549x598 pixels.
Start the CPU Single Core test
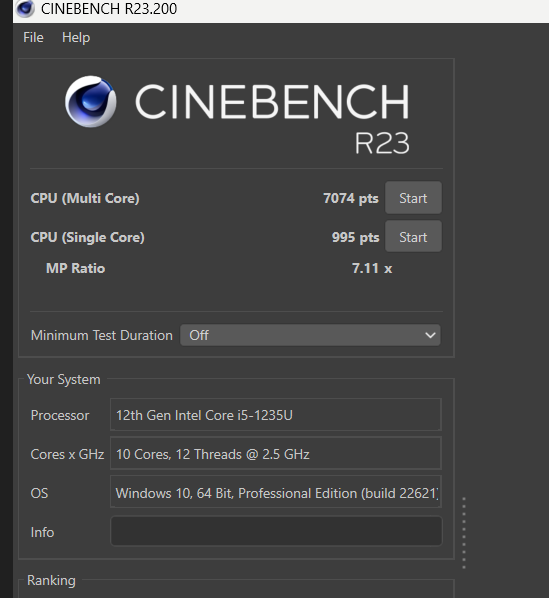tap(413, 237)
